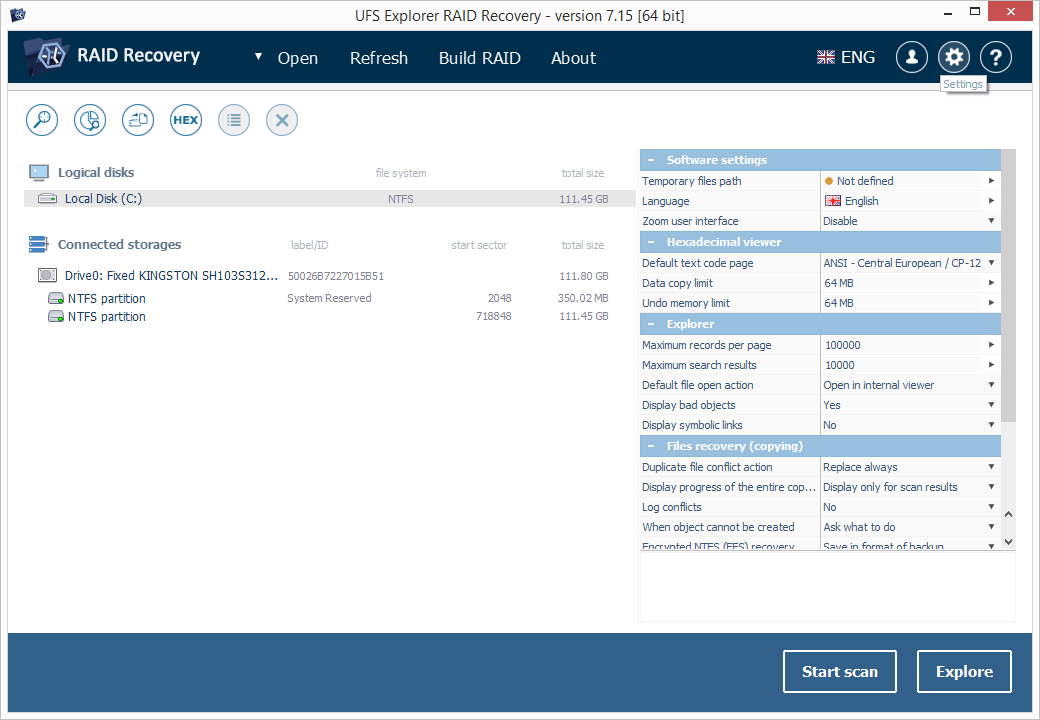Open the Default file open action dropdown

(909, 385)
